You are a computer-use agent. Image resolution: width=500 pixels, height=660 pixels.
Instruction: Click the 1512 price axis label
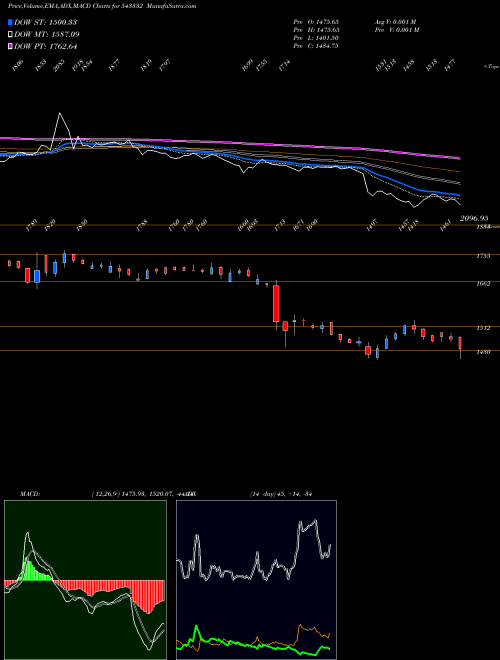click(484, 328)
